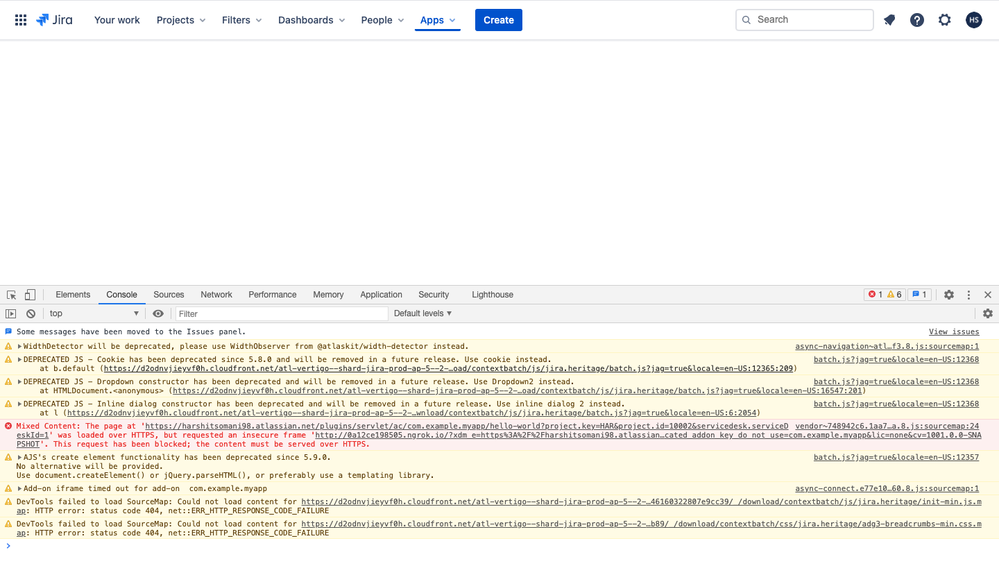Open the HS profile avatar menu
The image size is (999, 570).
click(x=974, y=20)
